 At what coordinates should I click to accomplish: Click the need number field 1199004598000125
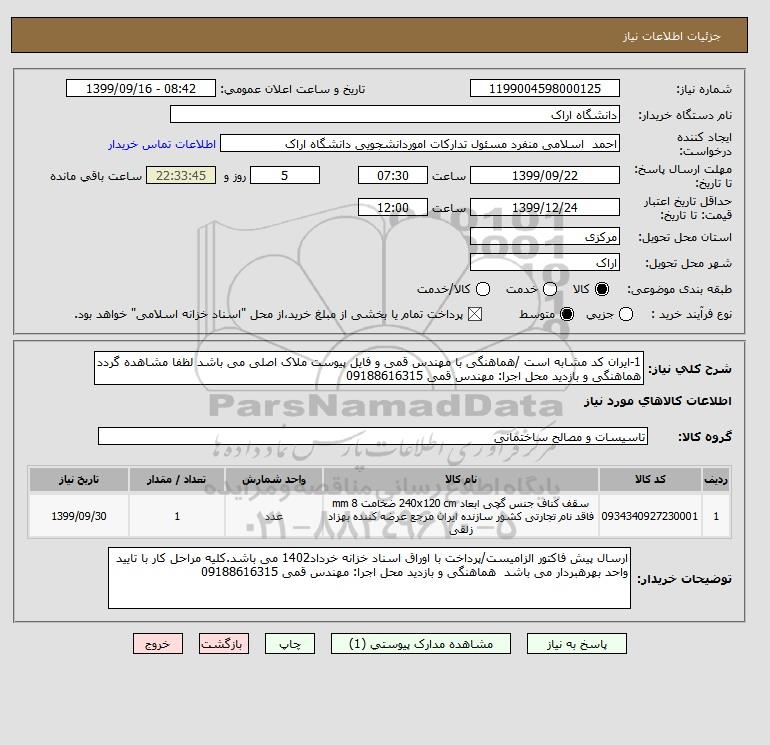coord(545,88)
